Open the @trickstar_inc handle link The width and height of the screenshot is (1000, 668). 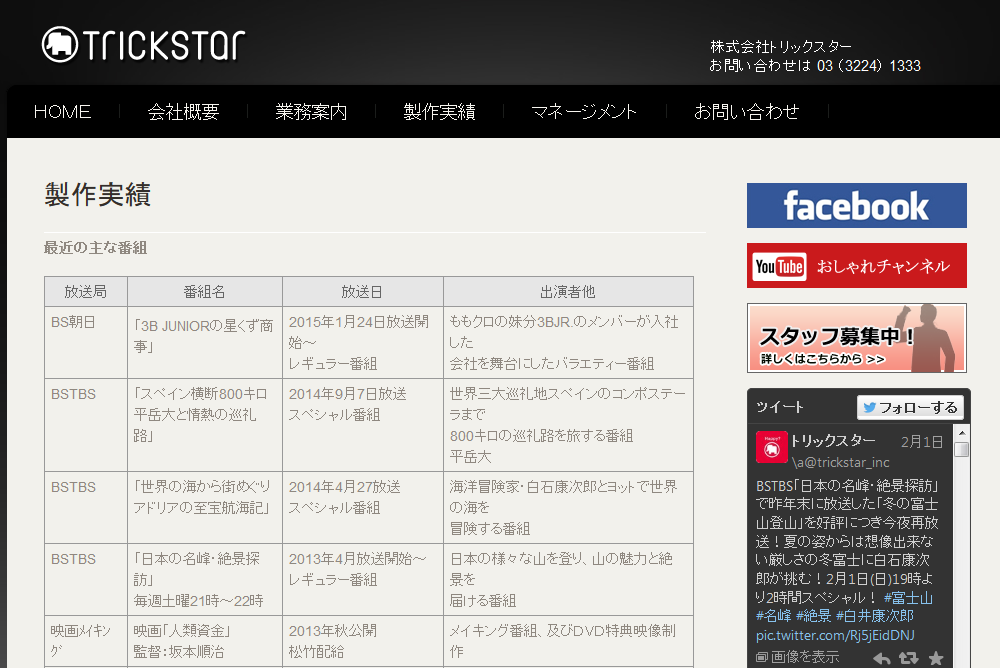point(841,462)
